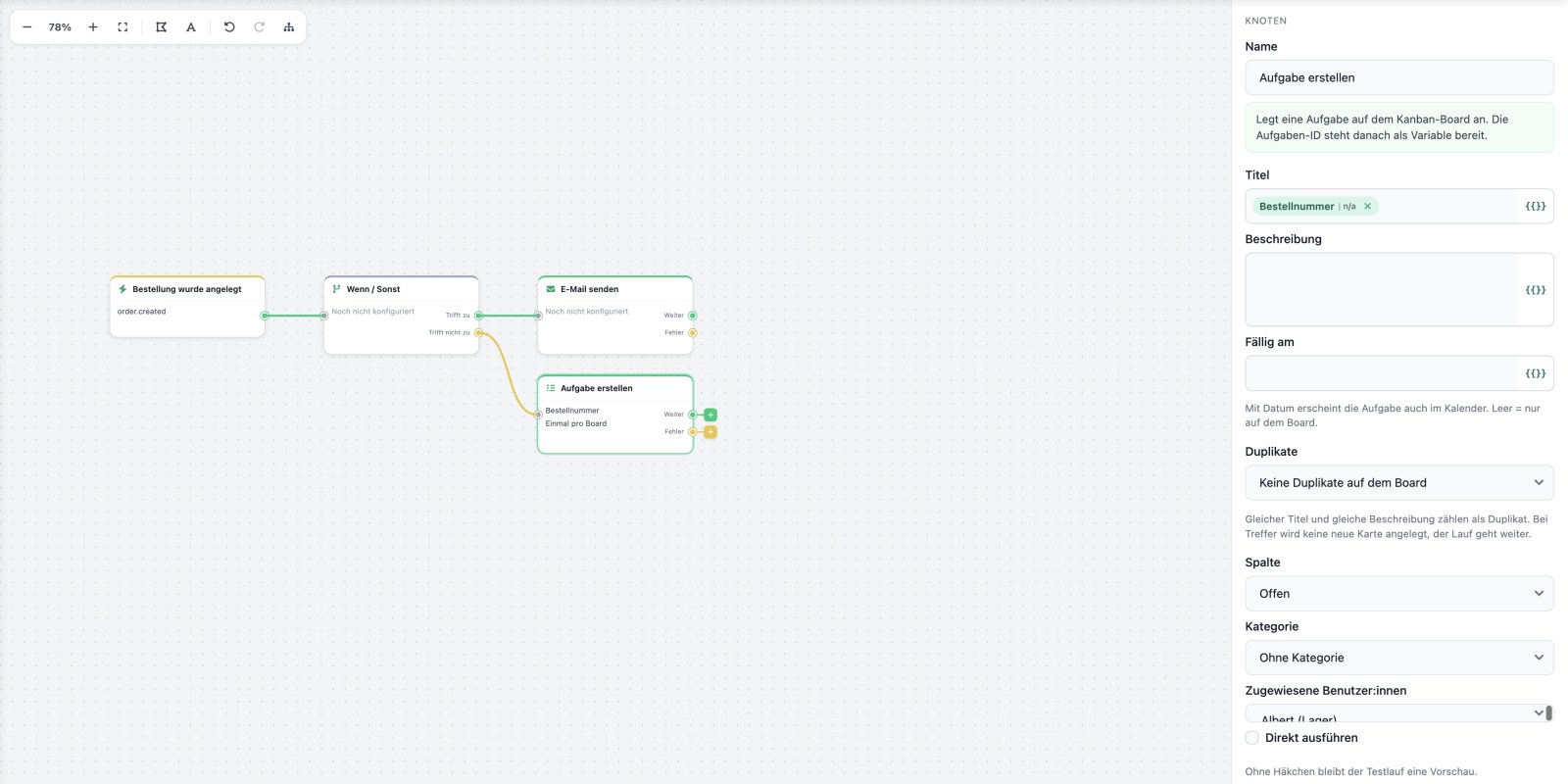Open the Kategorie dropdown
The image size is (1568, 784).
[x=1399, y=658]
